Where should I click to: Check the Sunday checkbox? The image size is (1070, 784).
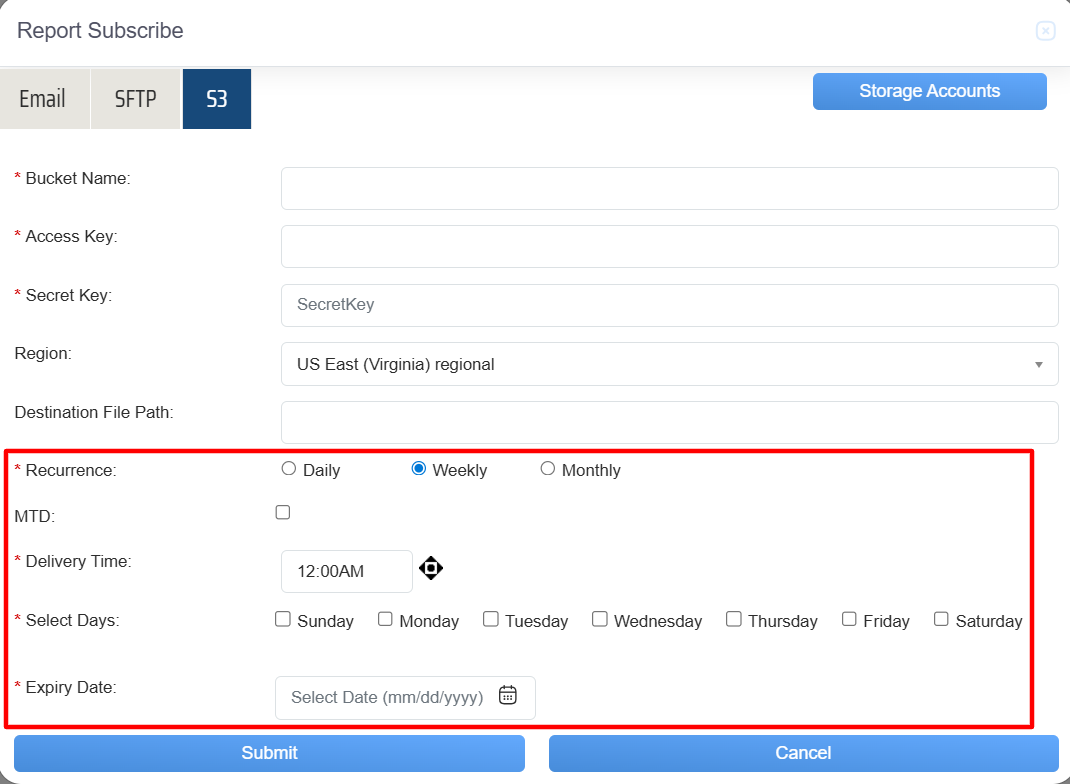click(x=283, y=620)
